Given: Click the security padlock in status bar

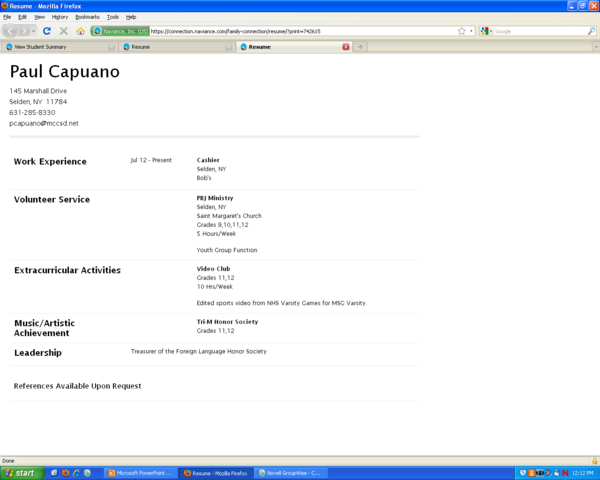Looking at the screenshot, I should coord(595,461).
